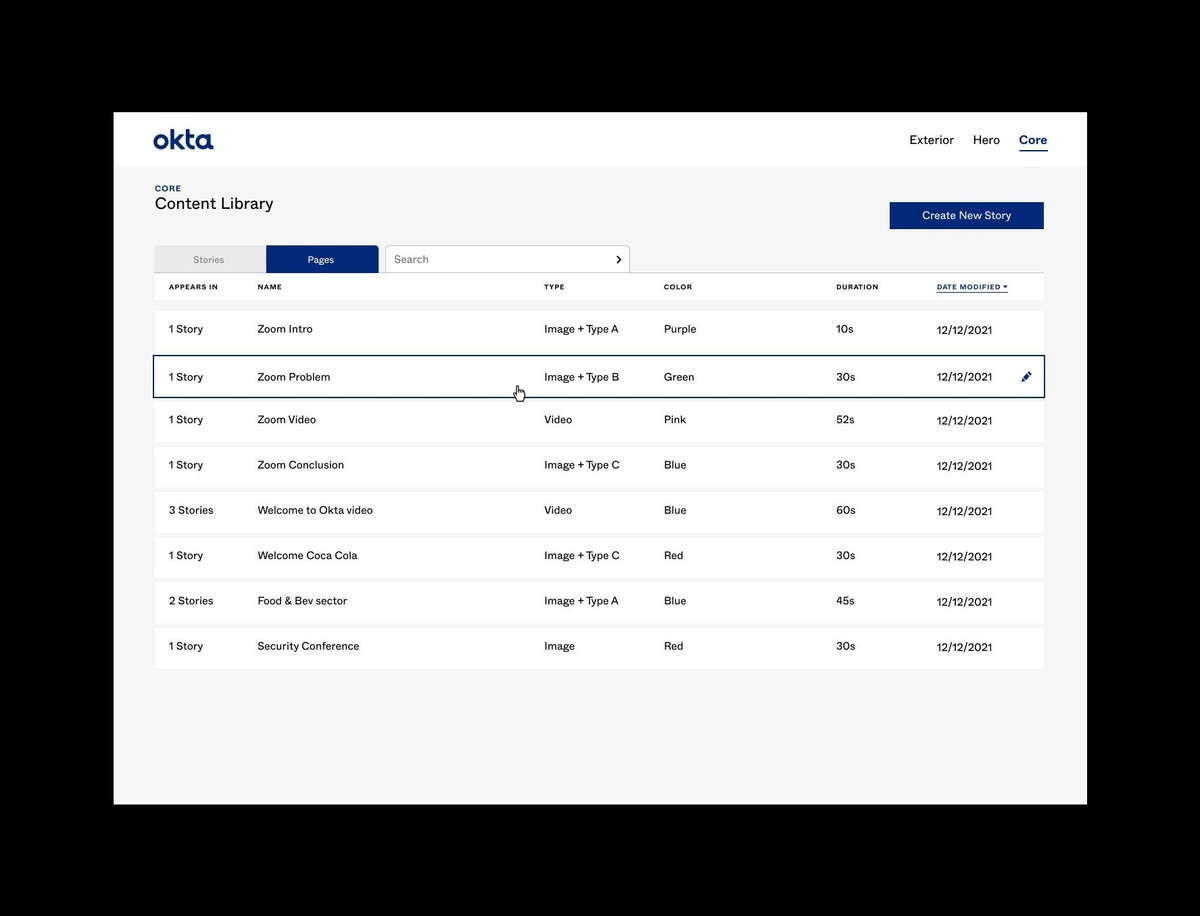This screenshot has width=1200, height=916.
Task: Click Green color cell
Action: tap(679, 377)
